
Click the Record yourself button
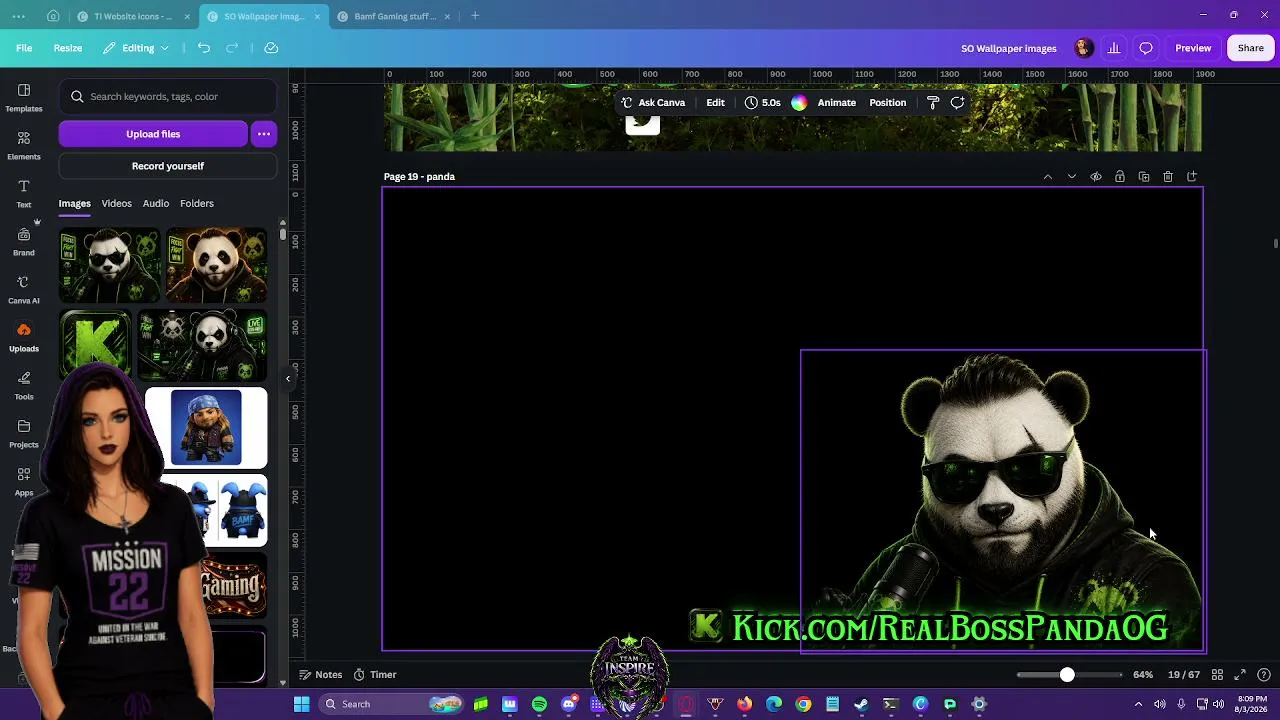pos(168,166)
